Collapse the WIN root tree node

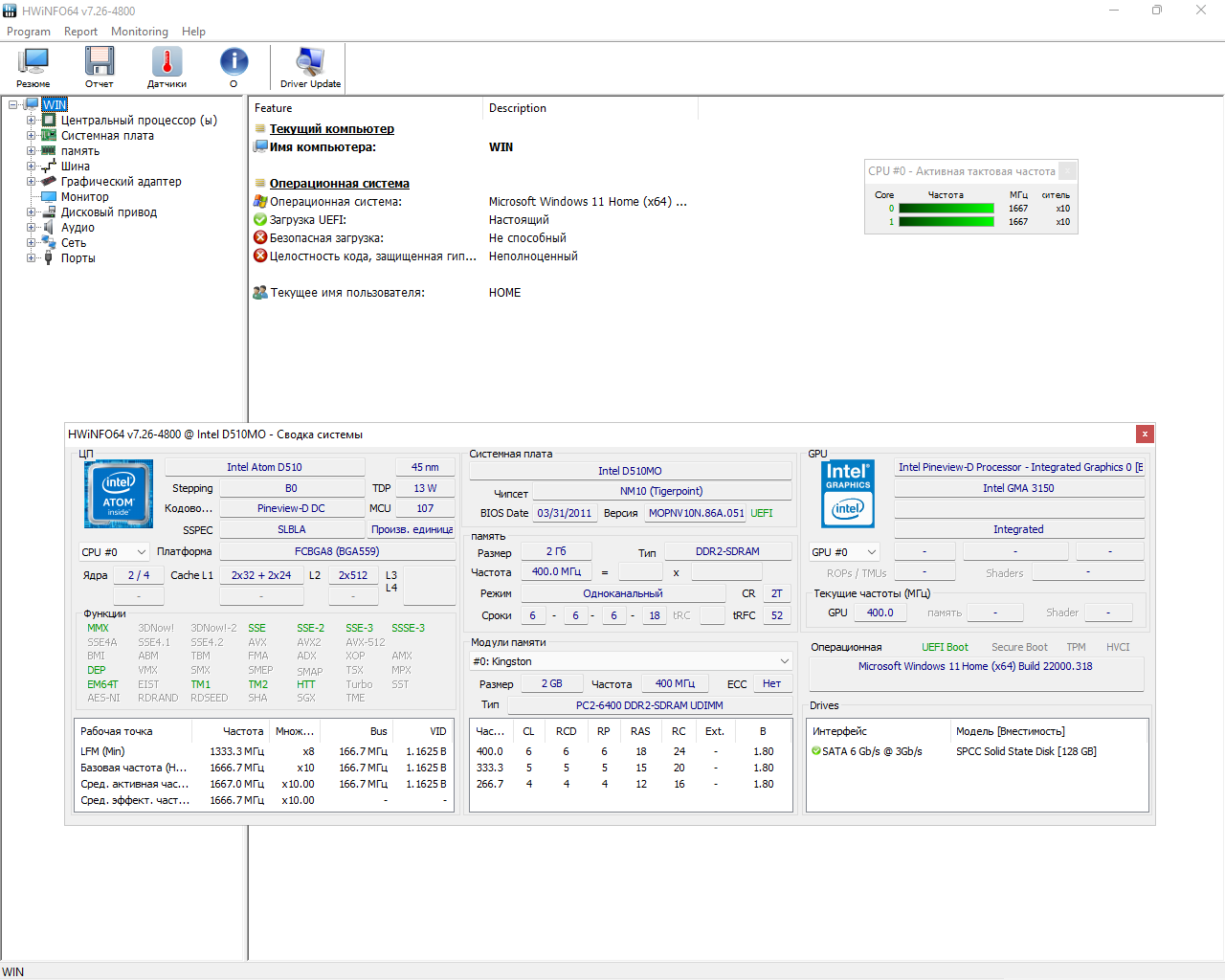coord(13,104)
